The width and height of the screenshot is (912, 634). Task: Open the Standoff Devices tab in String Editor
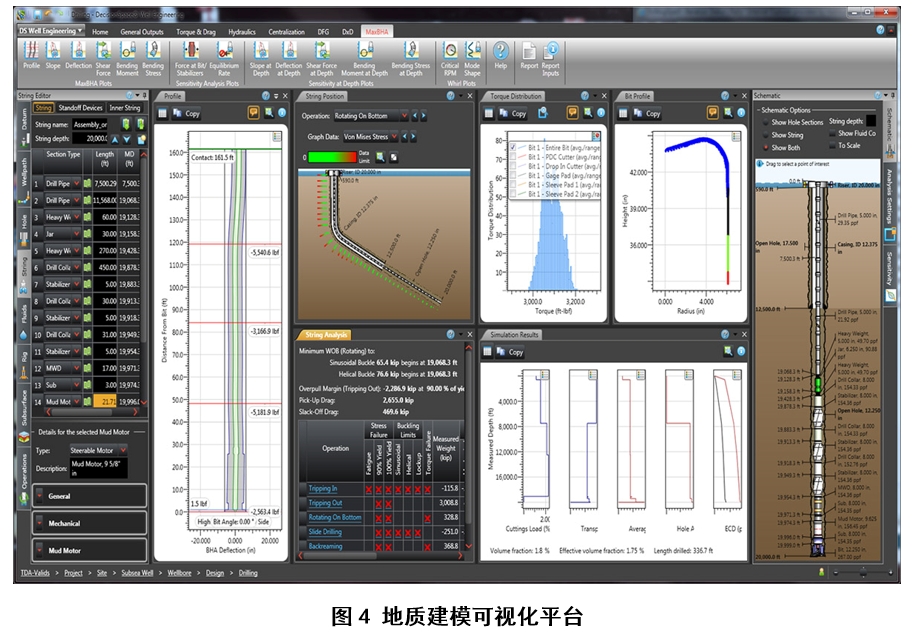[80, 108]
